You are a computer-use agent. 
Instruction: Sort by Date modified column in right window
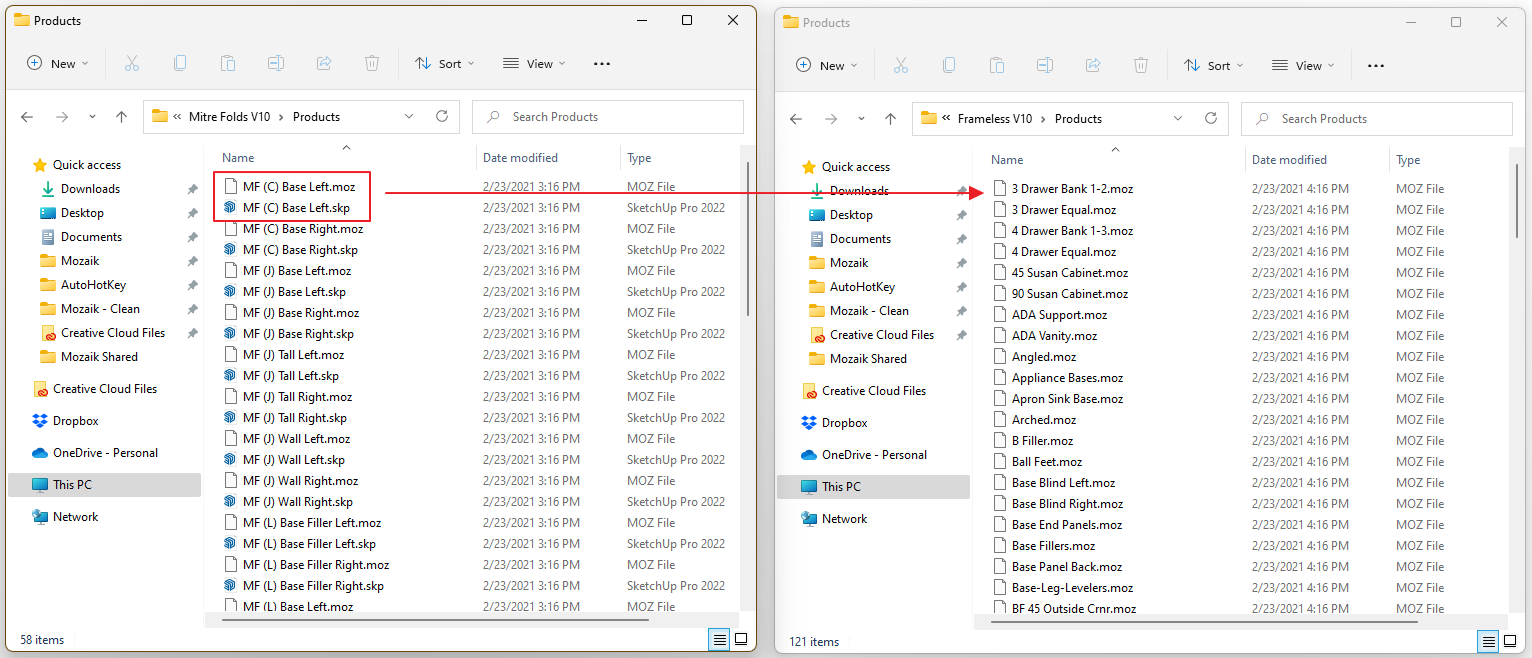tap(1289, 160)
